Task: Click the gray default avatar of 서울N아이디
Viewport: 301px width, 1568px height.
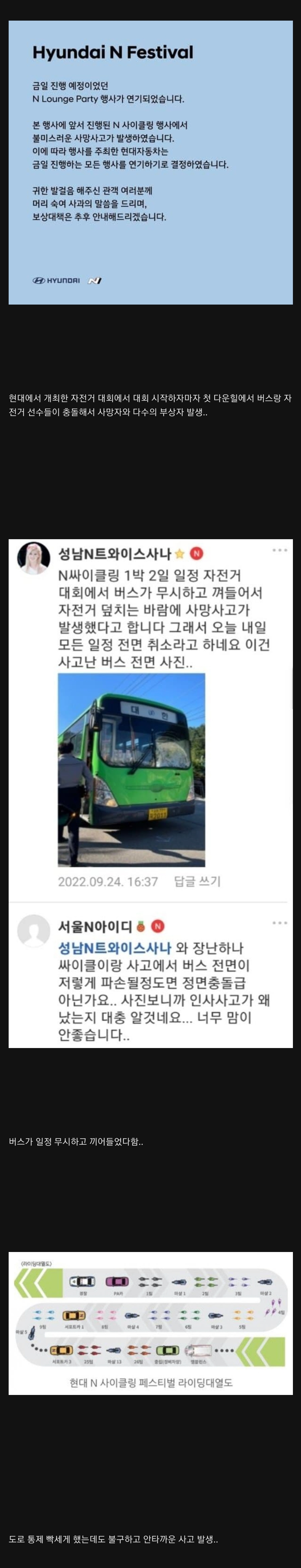Action: (x=33, y=931)
